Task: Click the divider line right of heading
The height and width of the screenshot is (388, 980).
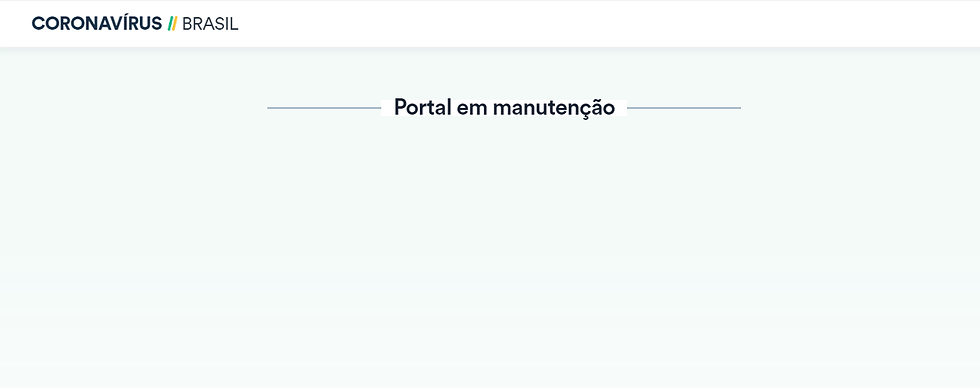Action: [x=684, y=108]
